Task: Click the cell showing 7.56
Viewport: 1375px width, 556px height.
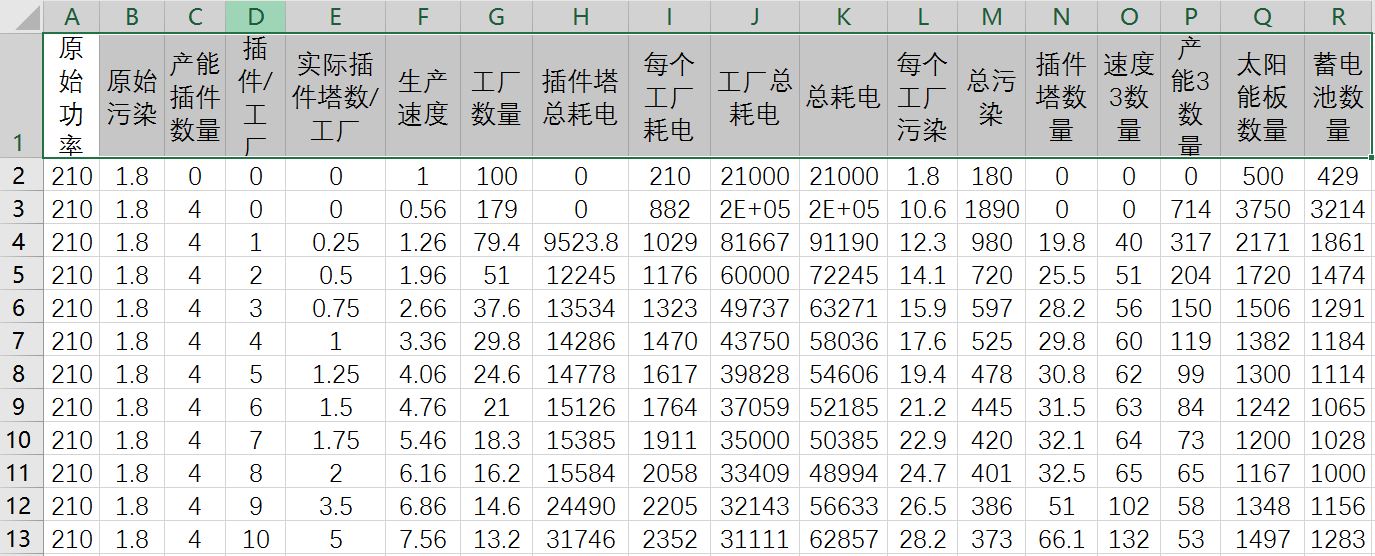Action: [423, 539]
